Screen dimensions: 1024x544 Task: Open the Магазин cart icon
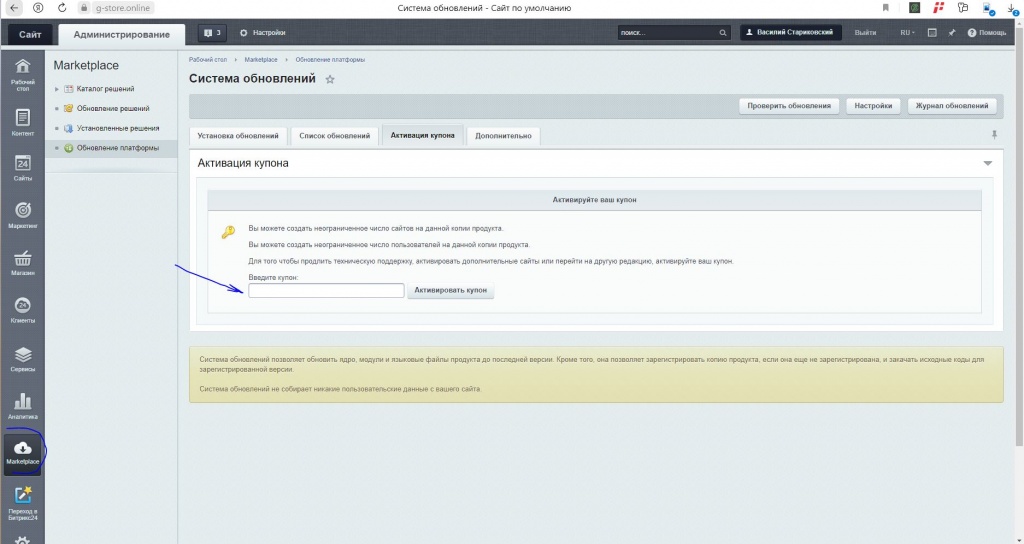pos(22,260)
